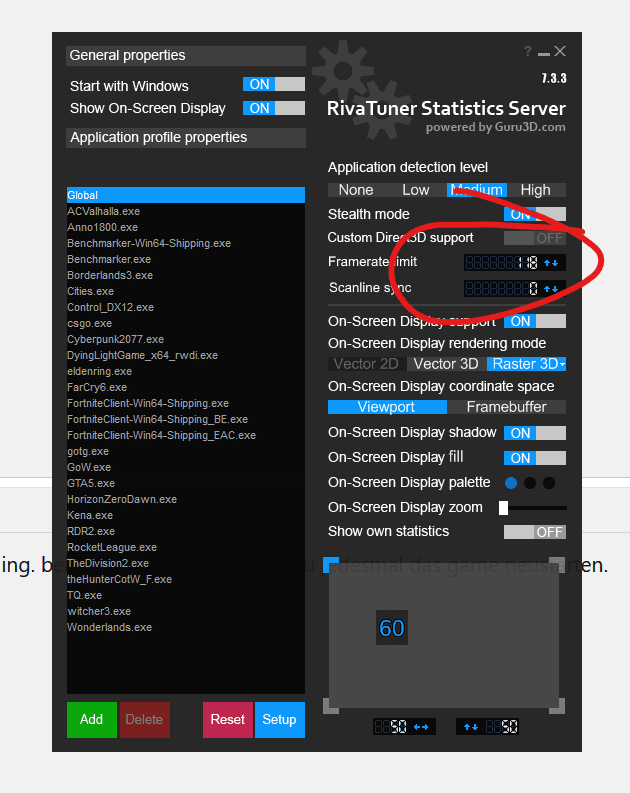This screenshot has width=630, height=793.
Task: Click the horizontal OSD position value field
Action: pyautogui.click(x=390, y=727)
